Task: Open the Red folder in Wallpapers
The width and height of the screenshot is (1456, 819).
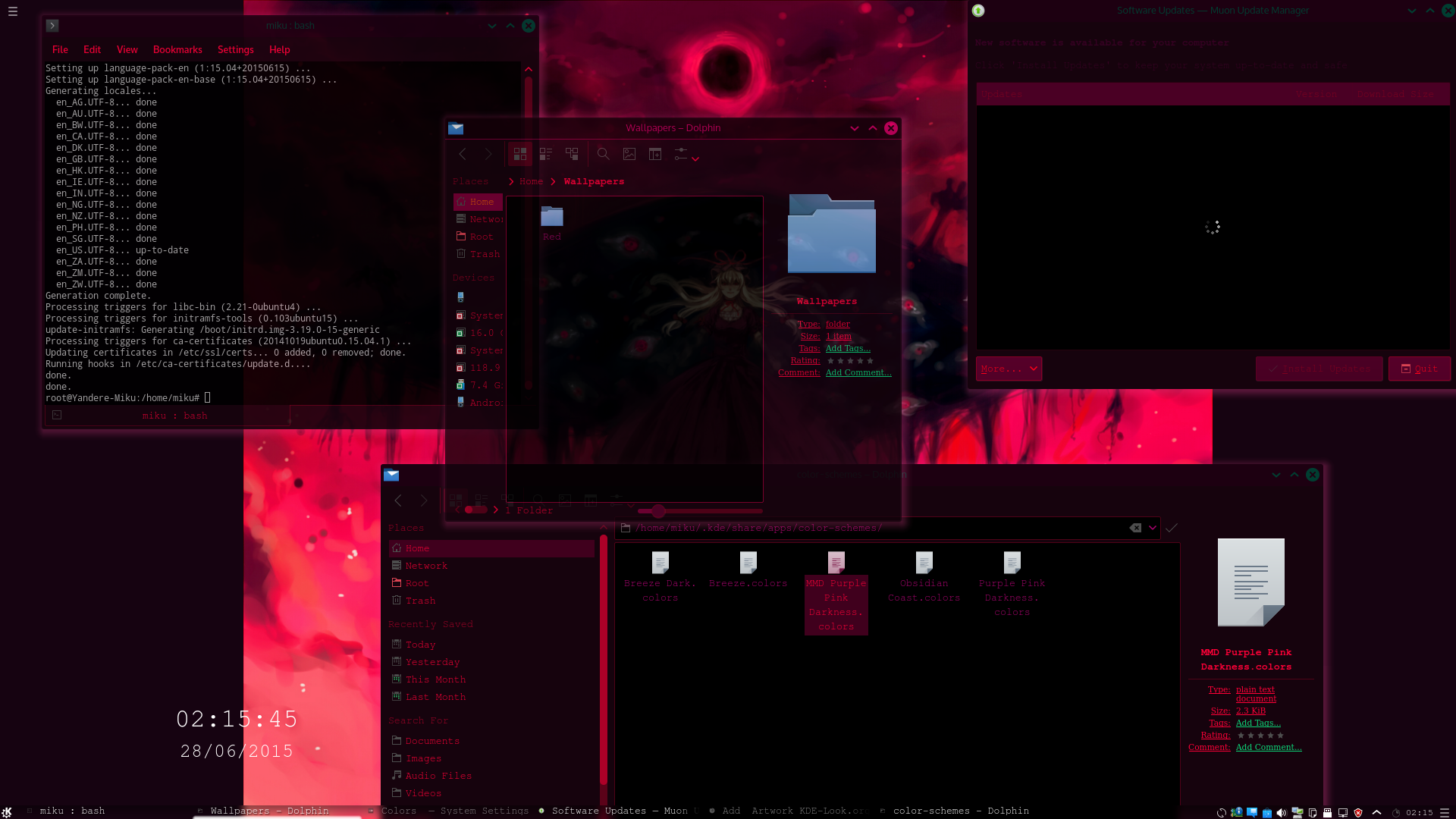Action: [552, 223]
